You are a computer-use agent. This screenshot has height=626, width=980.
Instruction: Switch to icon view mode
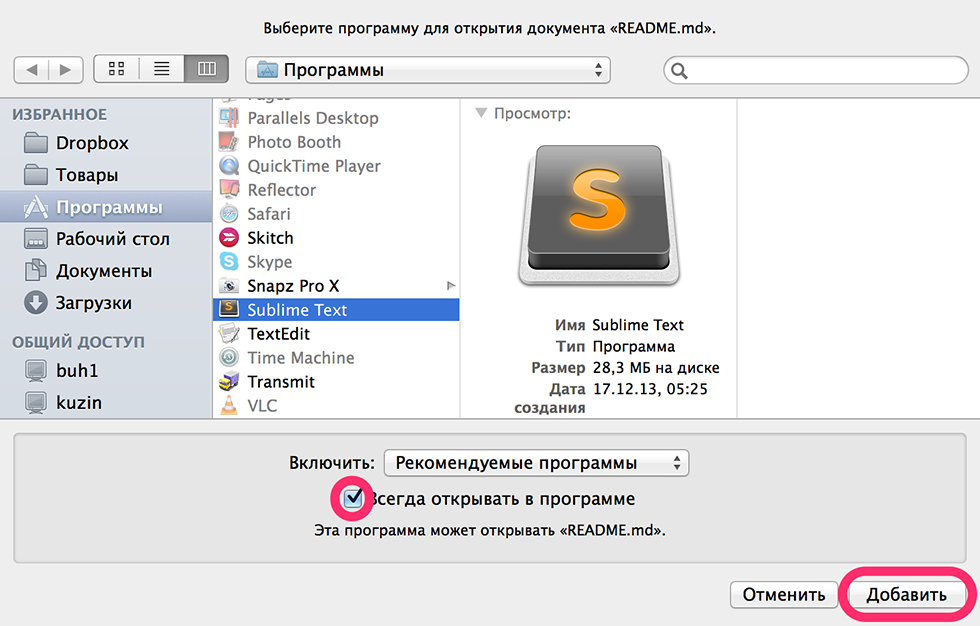pos(116,69)
